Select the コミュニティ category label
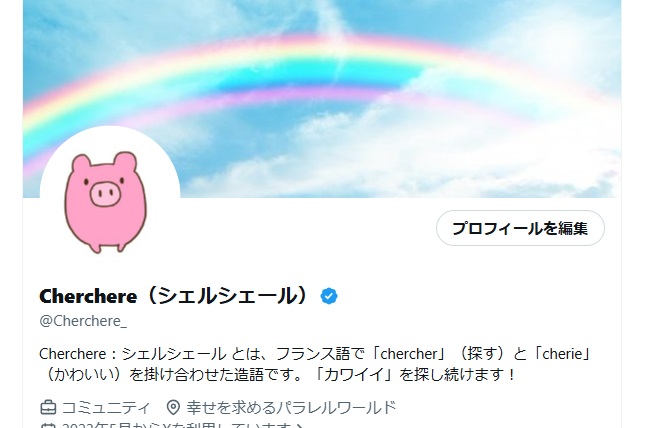Viewport: 648px width, 428px height. (x=106, y=408)
